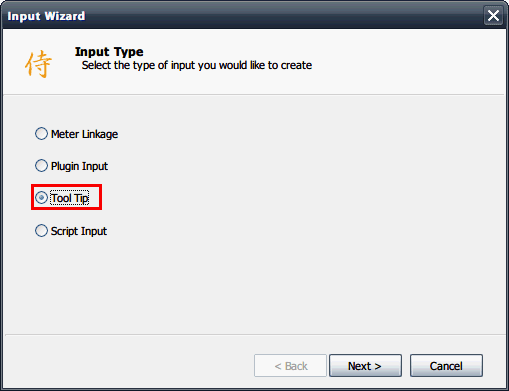Dismiss the wizard with Cancel
Image resolution: width=509 pixels, height=391 pixels.
pos(446,366)
